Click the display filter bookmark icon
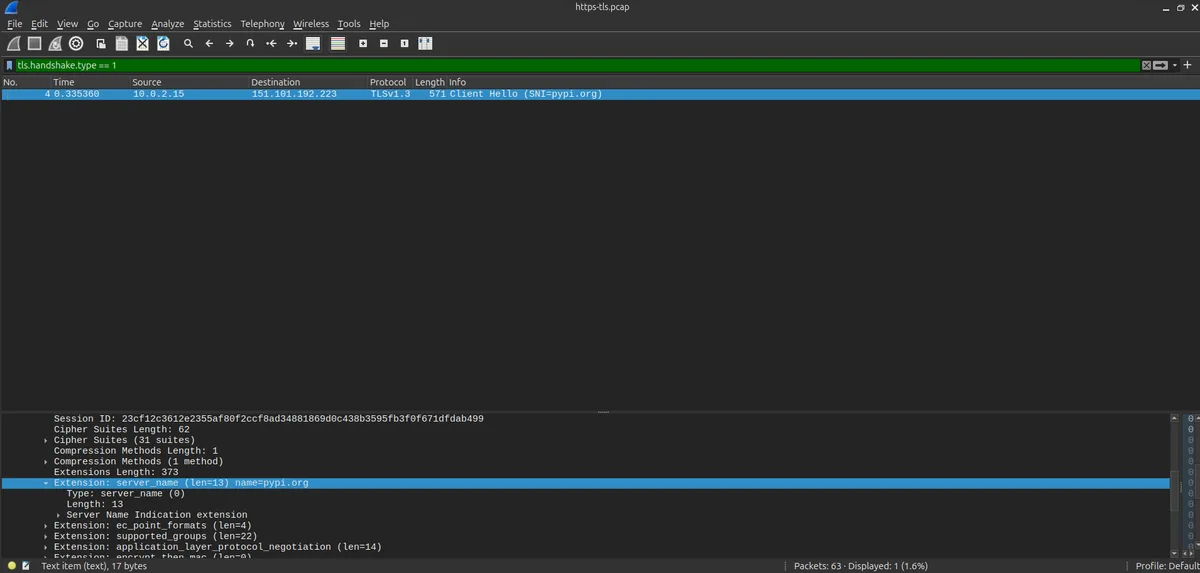Viewport: 1200px width, 573px height. click(9, 65)
